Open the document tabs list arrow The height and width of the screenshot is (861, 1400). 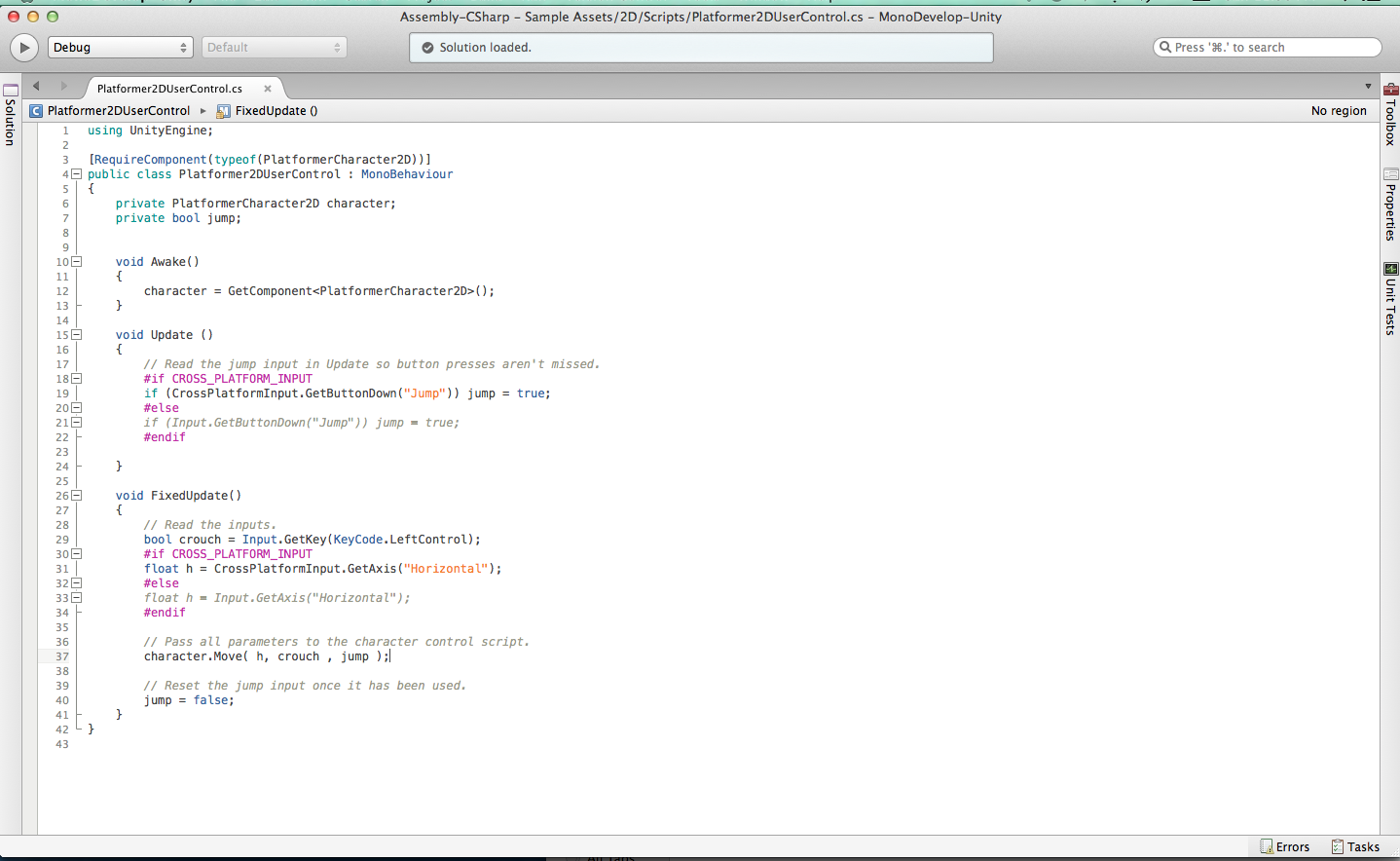(1368, 87)
